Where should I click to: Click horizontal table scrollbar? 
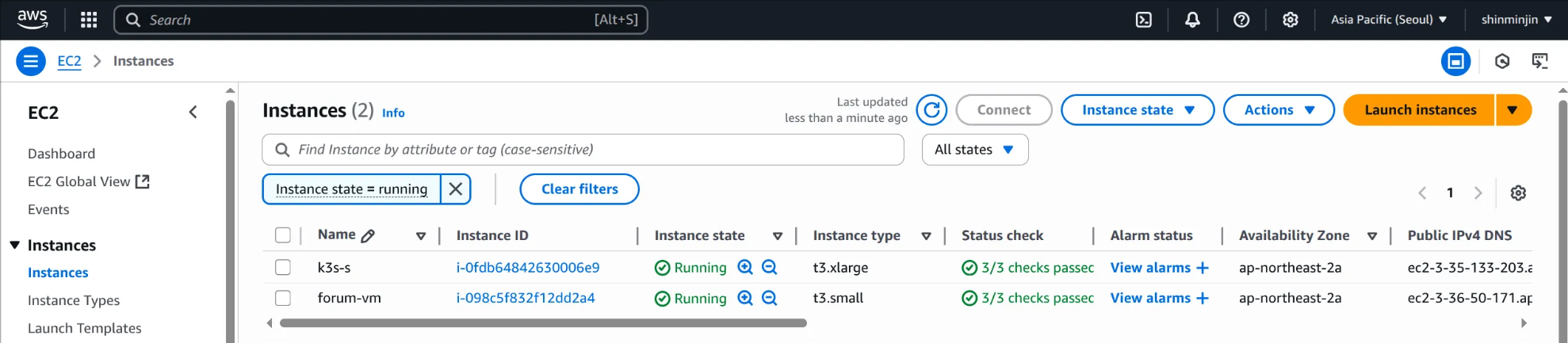(543, 323)
